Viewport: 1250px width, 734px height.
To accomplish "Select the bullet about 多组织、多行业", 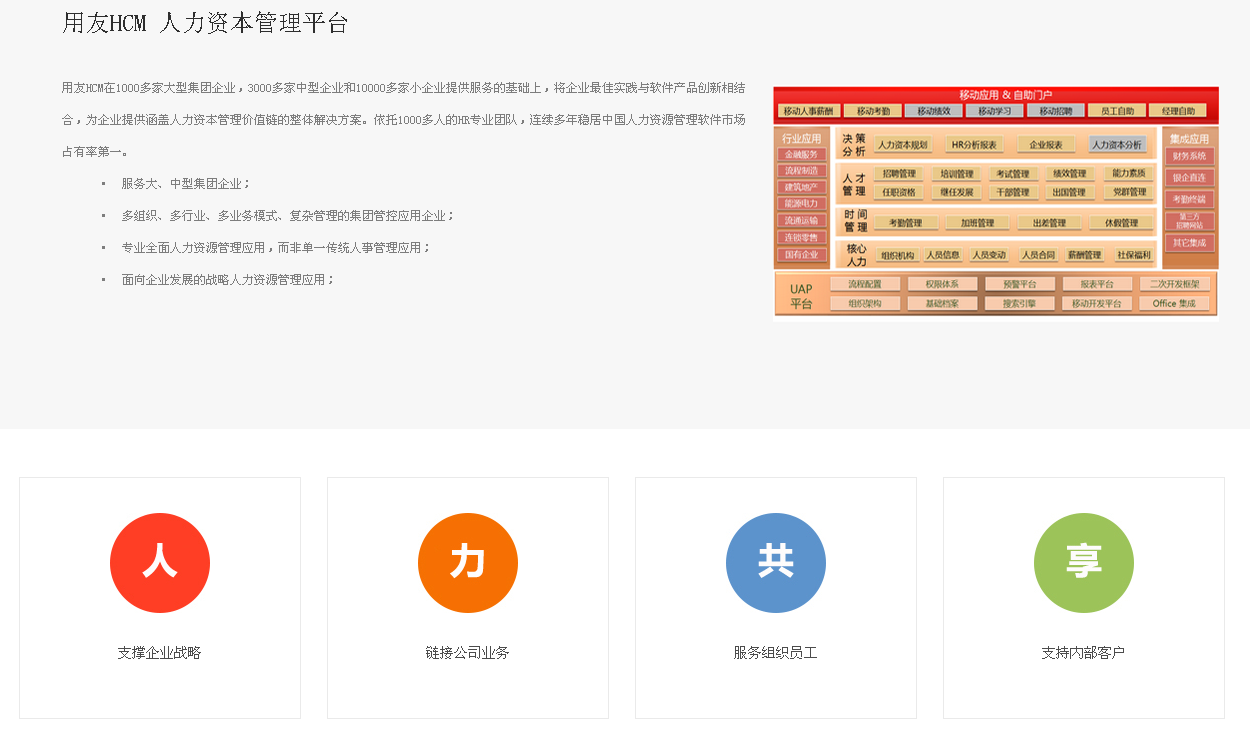I will pyautogui.click(x=287, y=216).
